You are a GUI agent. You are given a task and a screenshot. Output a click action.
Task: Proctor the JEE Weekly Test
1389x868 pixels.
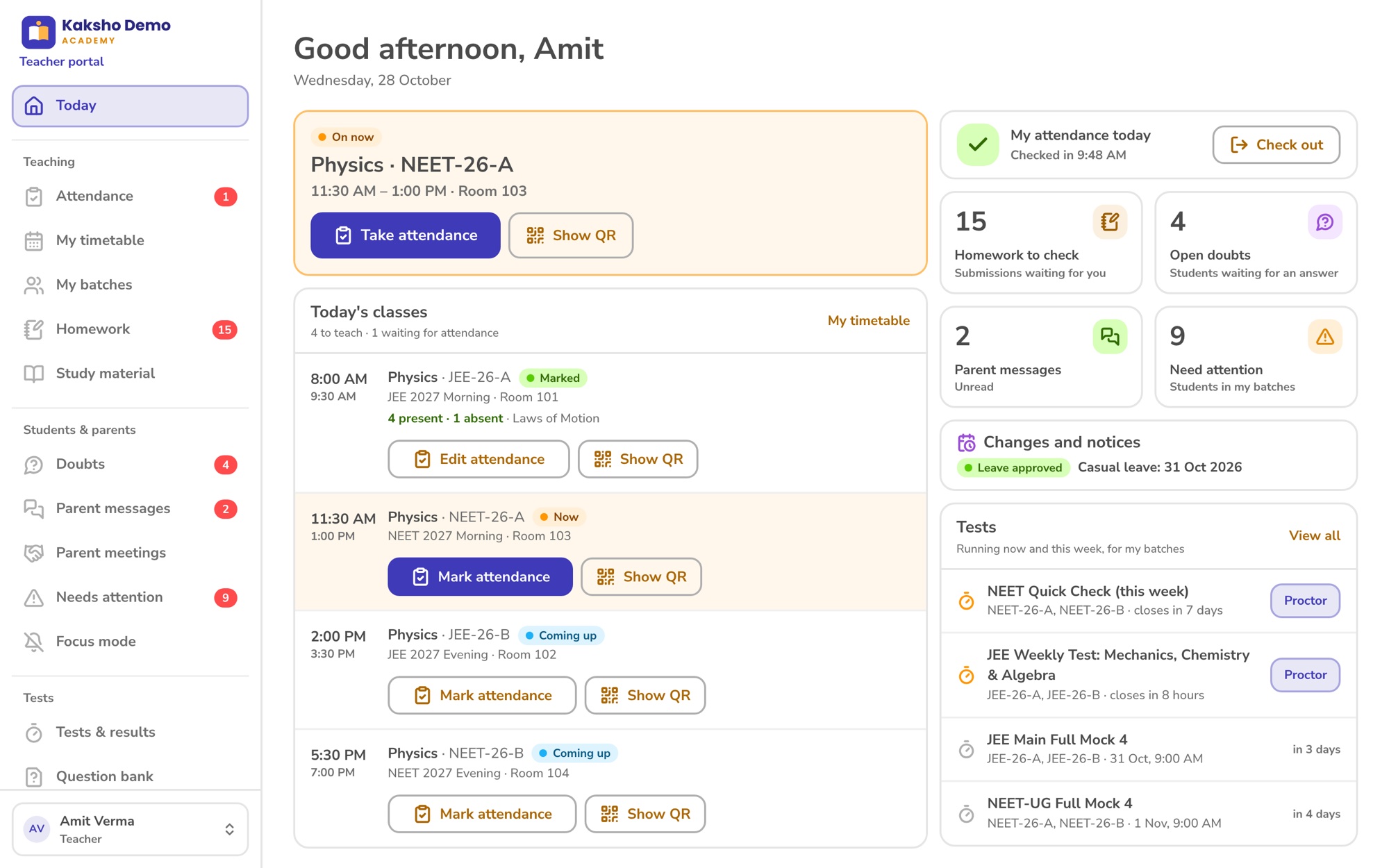point(1305,675)
